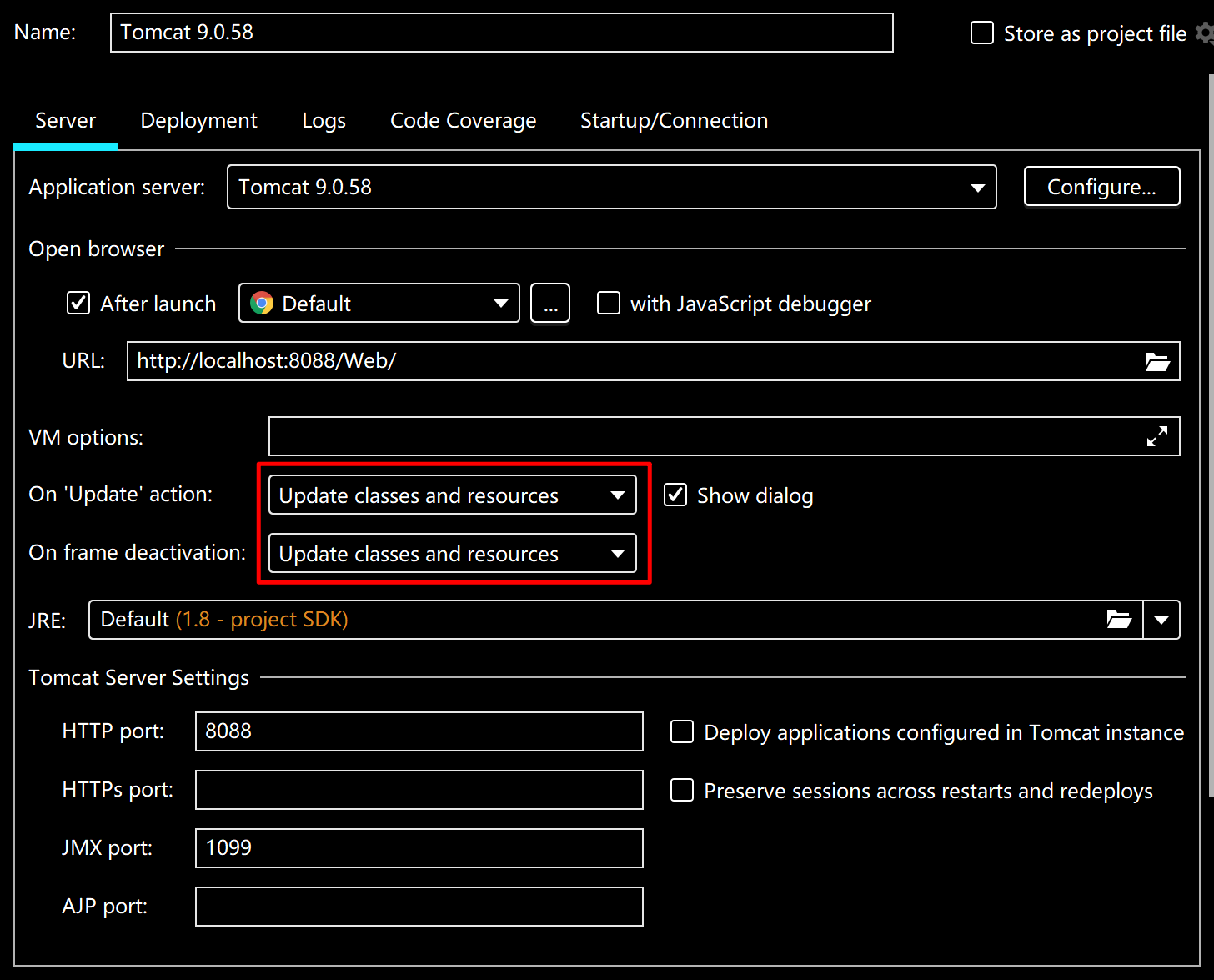Select the Server tab
Image resolution: width=1214 pixels, height=980 pixels.
[x=66, y=121]
